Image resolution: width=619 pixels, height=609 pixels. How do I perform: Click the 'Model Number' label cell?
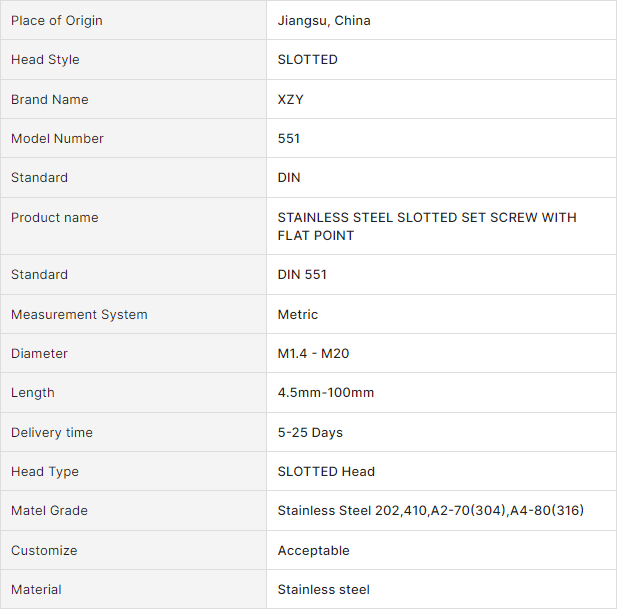tap(57, 139)
